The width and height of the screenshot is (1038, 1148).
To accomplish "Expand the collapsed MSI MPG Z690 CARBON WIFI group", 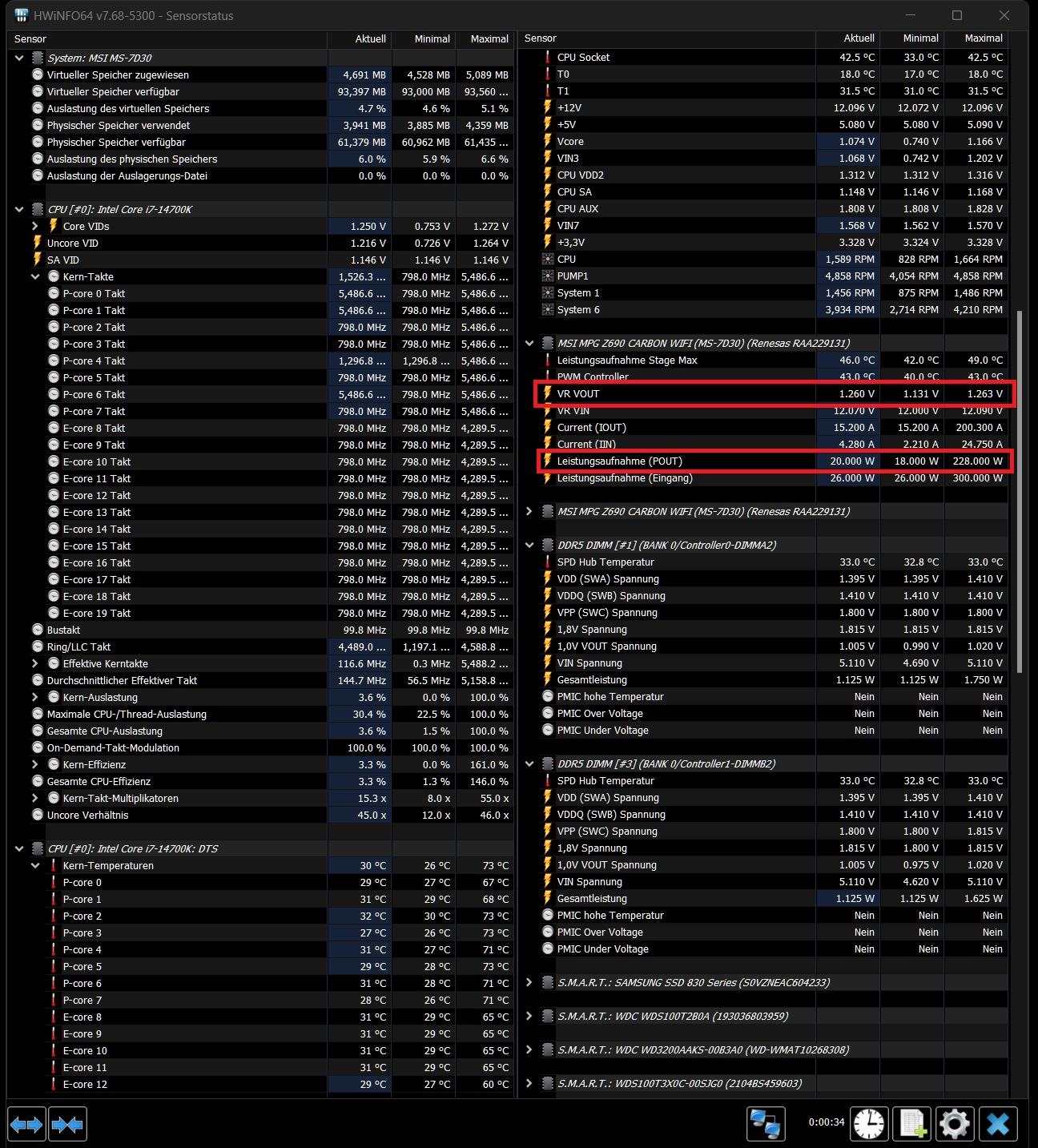I will [529, 511].
